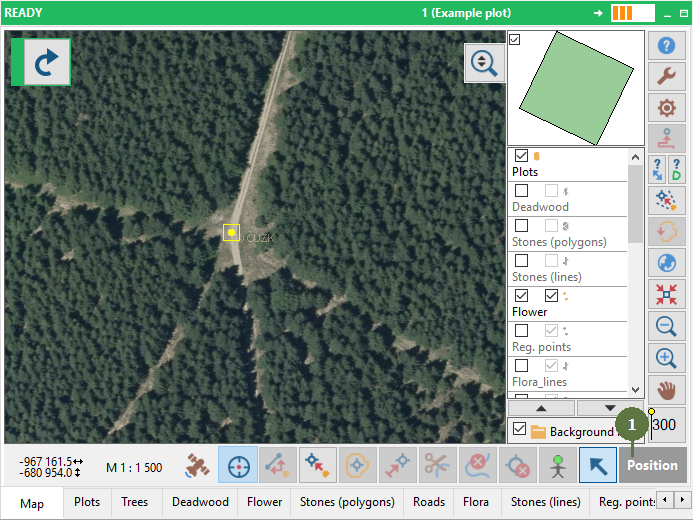Click the magnifier zoom-scroll icon on the map
The image size is (693, 520).
point(484,63)
